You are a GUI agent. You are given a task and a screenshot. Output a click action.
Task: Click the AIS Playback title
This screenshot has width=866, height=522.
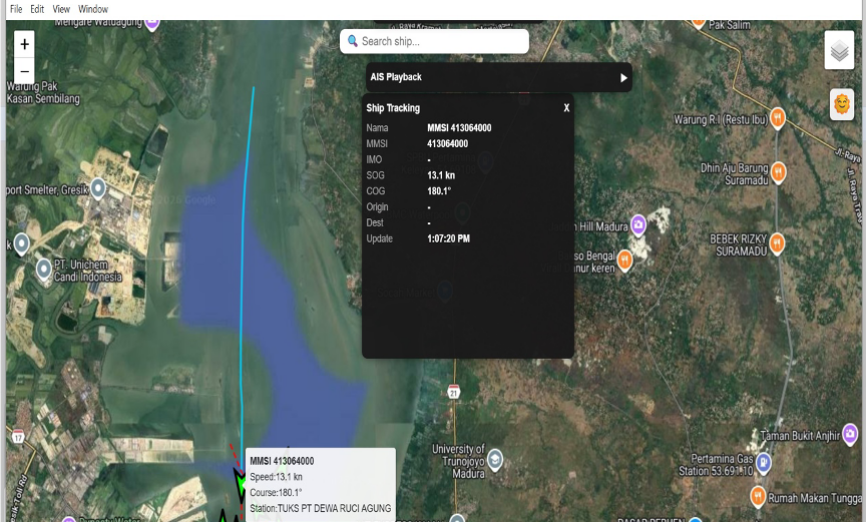click(396, 77)
